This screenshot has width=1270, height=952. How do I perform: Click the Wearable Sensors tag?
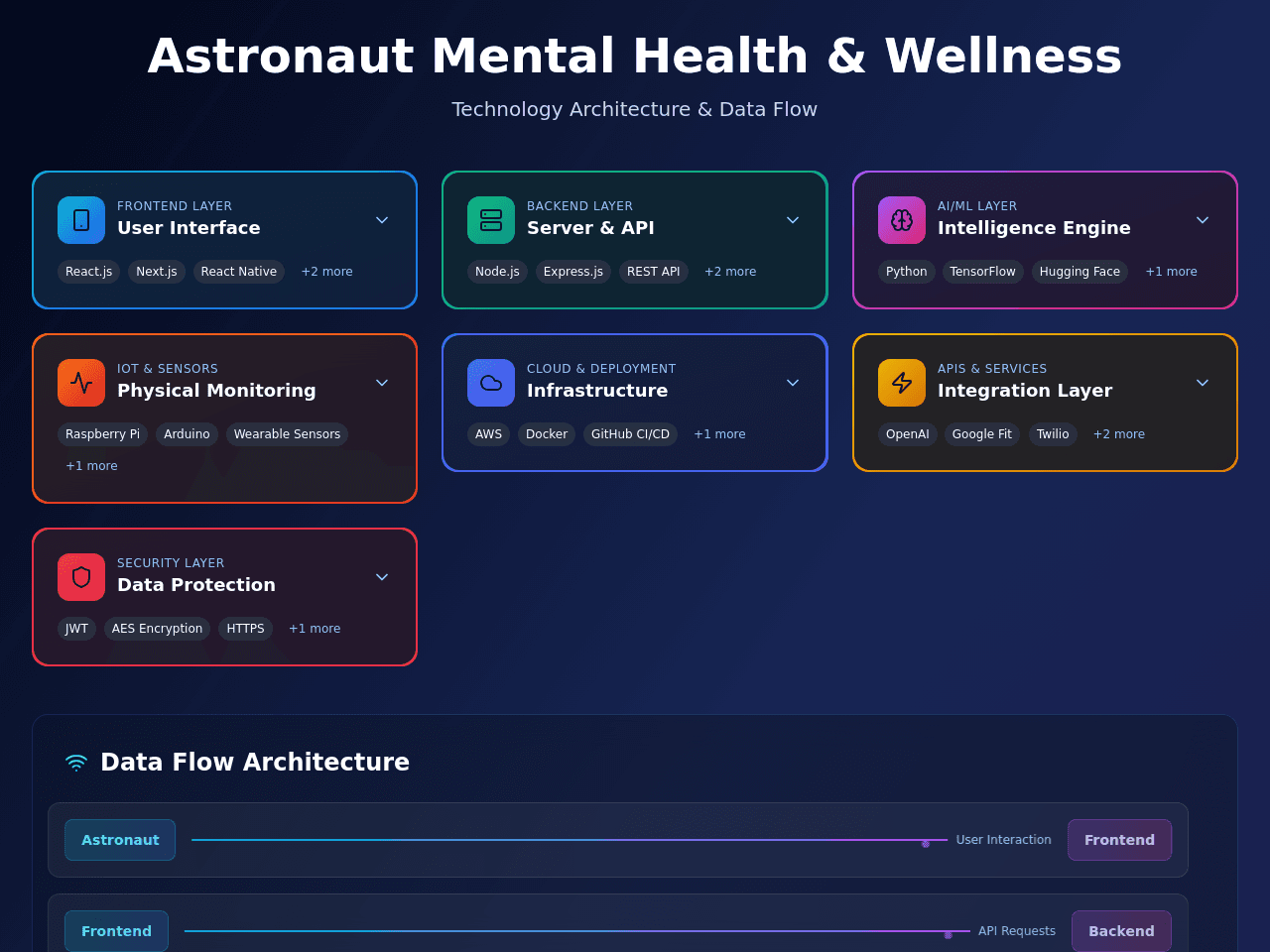(x=287, y=434)
